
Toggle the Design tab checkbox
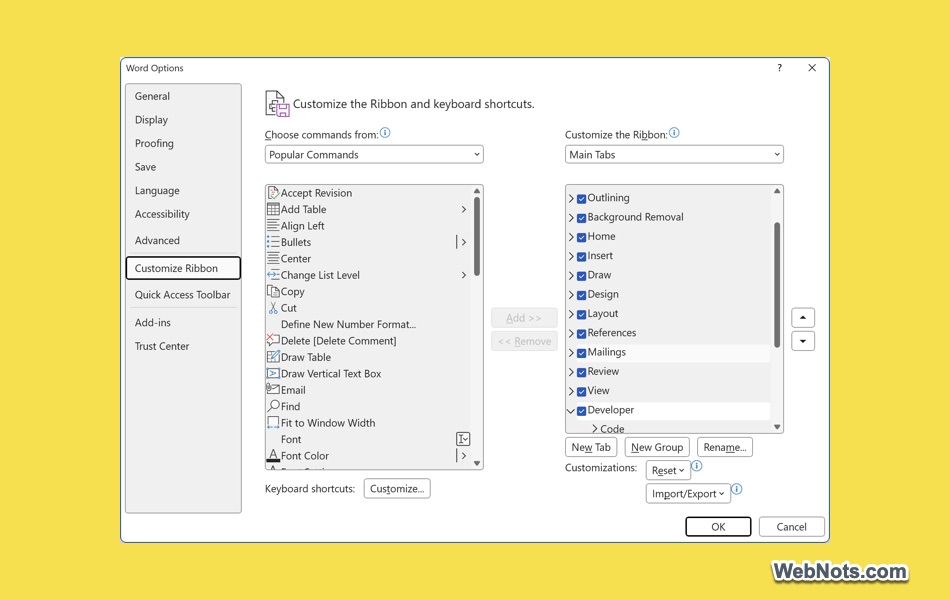tap(581, 295)
